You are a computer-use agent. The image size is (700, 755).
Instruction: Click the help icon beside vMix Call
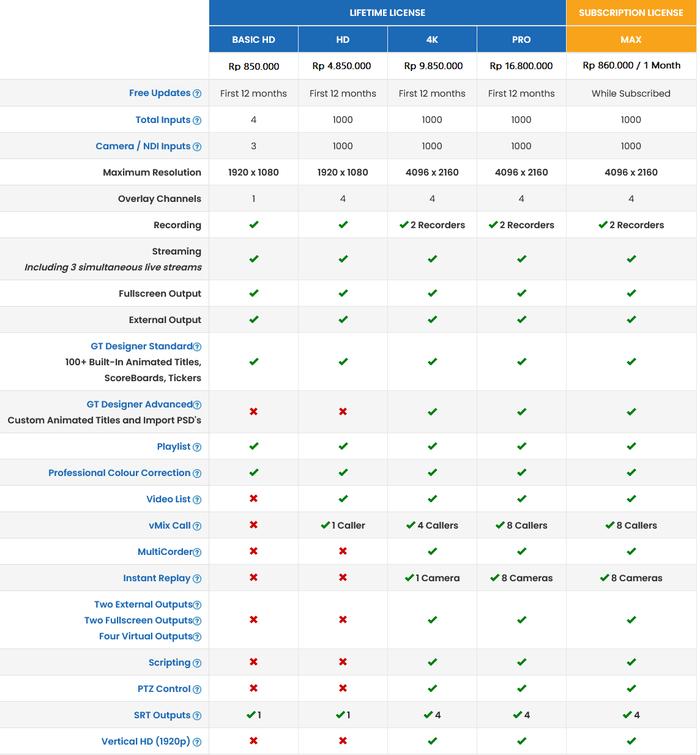point(197,526)
